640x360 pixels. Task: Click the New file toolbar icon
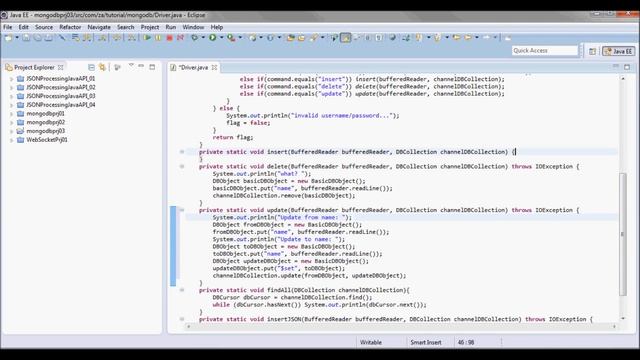click(x=8, y=38)
